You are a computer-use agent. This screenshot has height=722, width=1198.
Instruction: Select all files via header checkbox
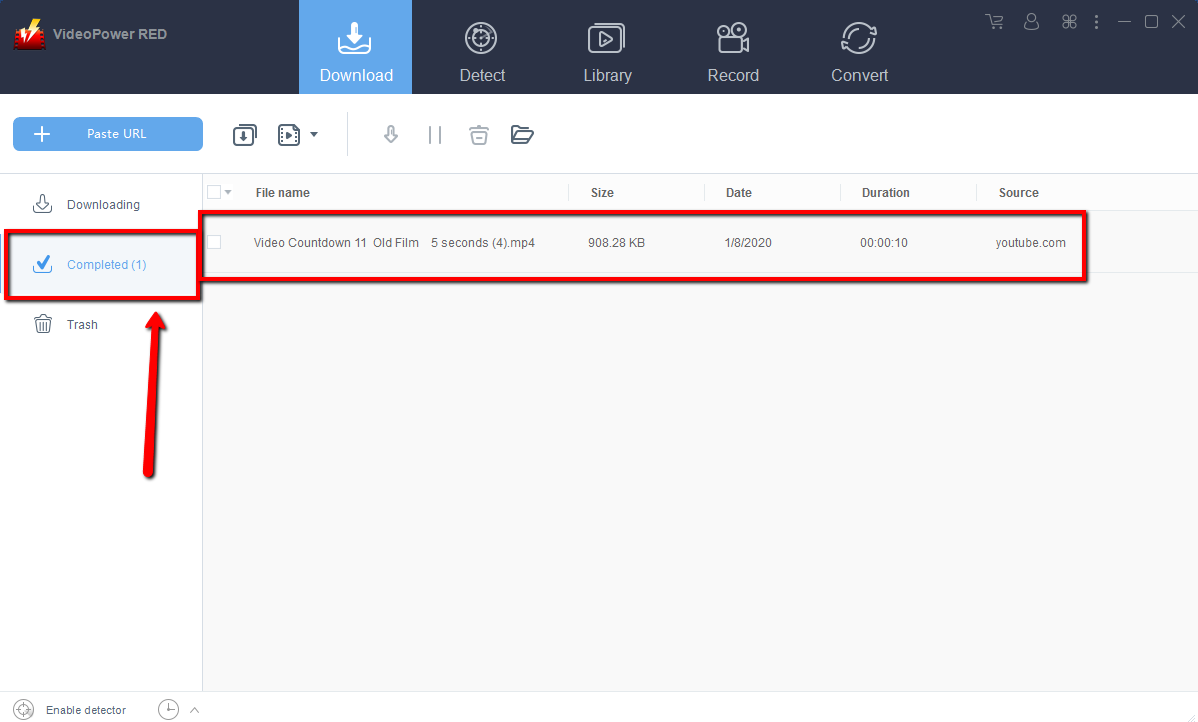click(214, 191)
